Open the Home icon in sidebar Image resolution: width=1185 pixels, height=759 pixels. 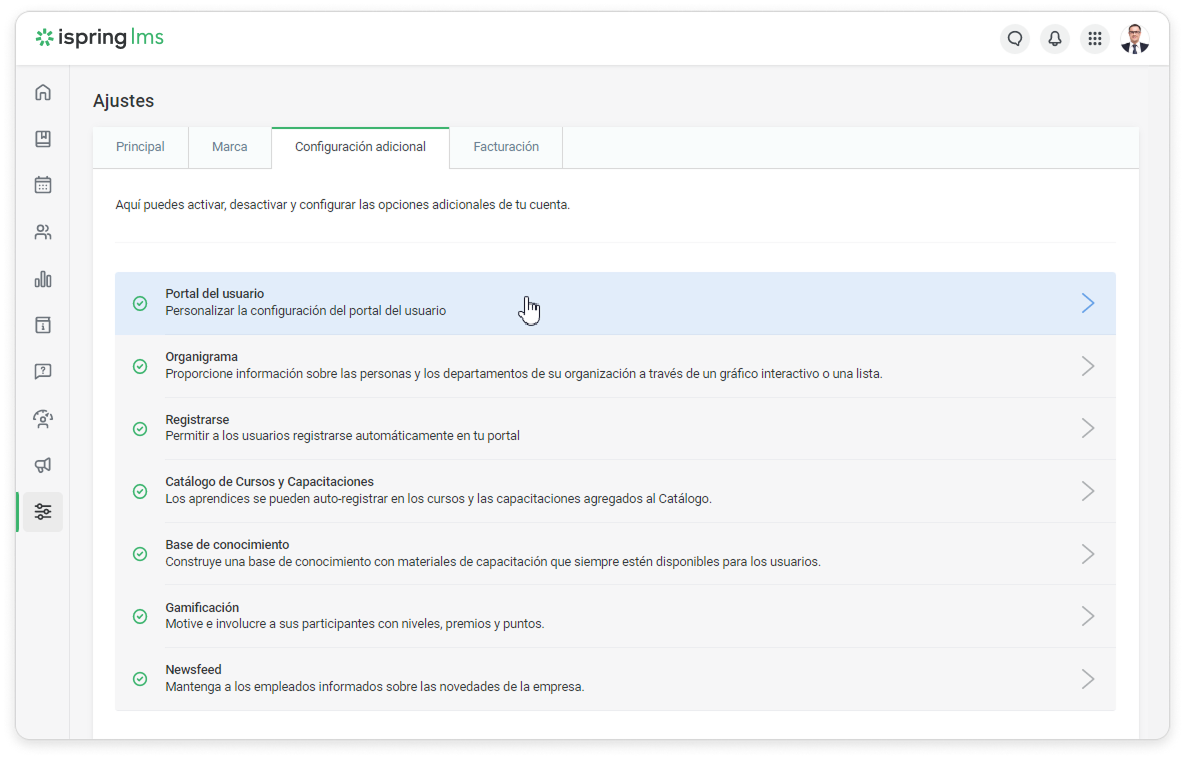43,93
